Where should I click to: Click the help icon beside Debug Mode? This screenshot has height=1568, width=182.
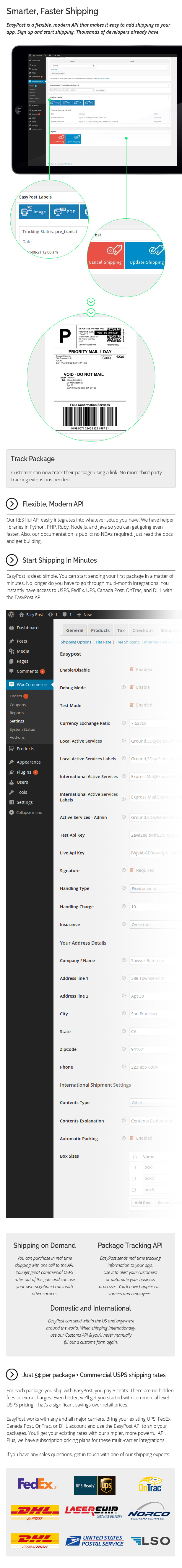123,687
